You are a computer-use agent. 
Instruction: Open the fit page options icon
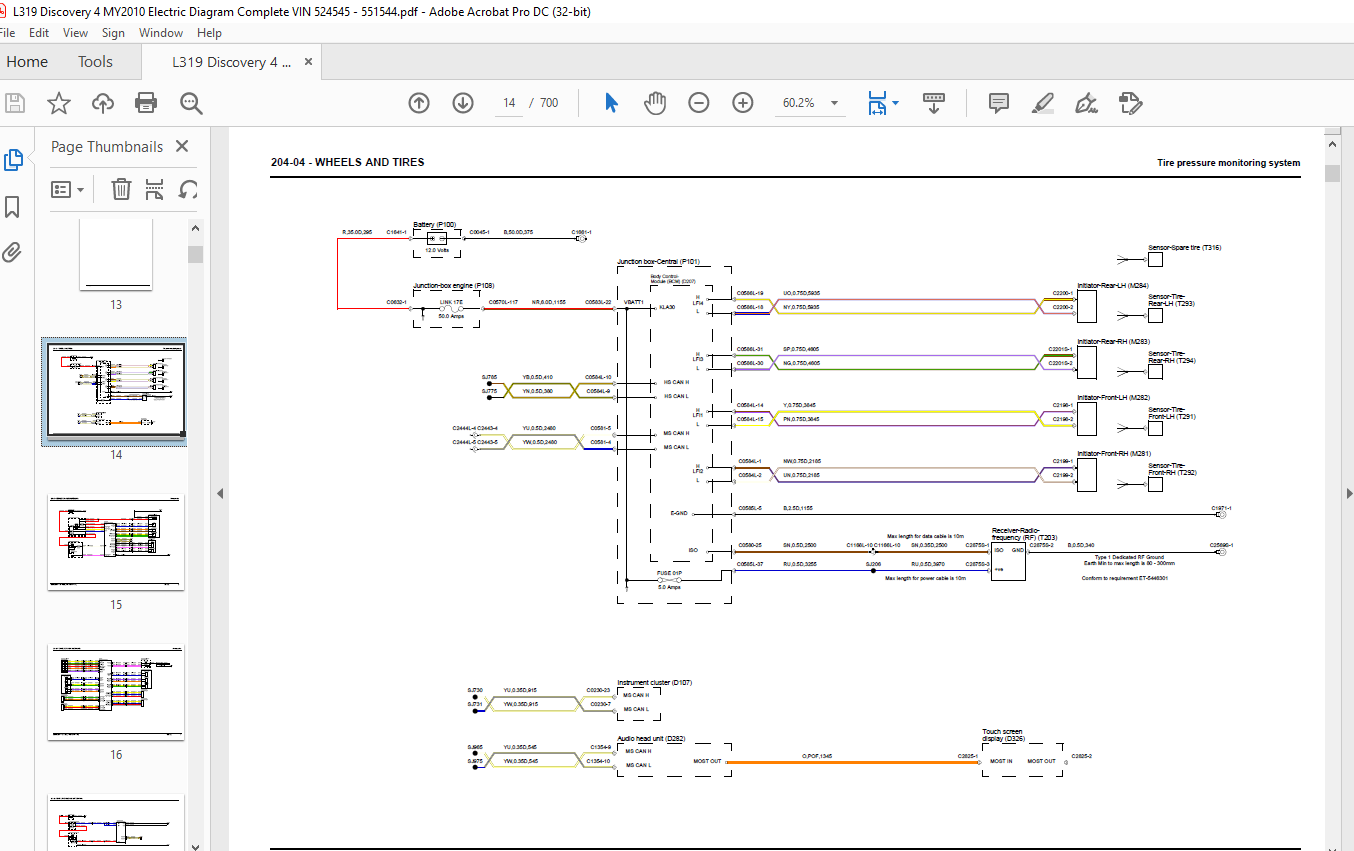tap(883, 103)
